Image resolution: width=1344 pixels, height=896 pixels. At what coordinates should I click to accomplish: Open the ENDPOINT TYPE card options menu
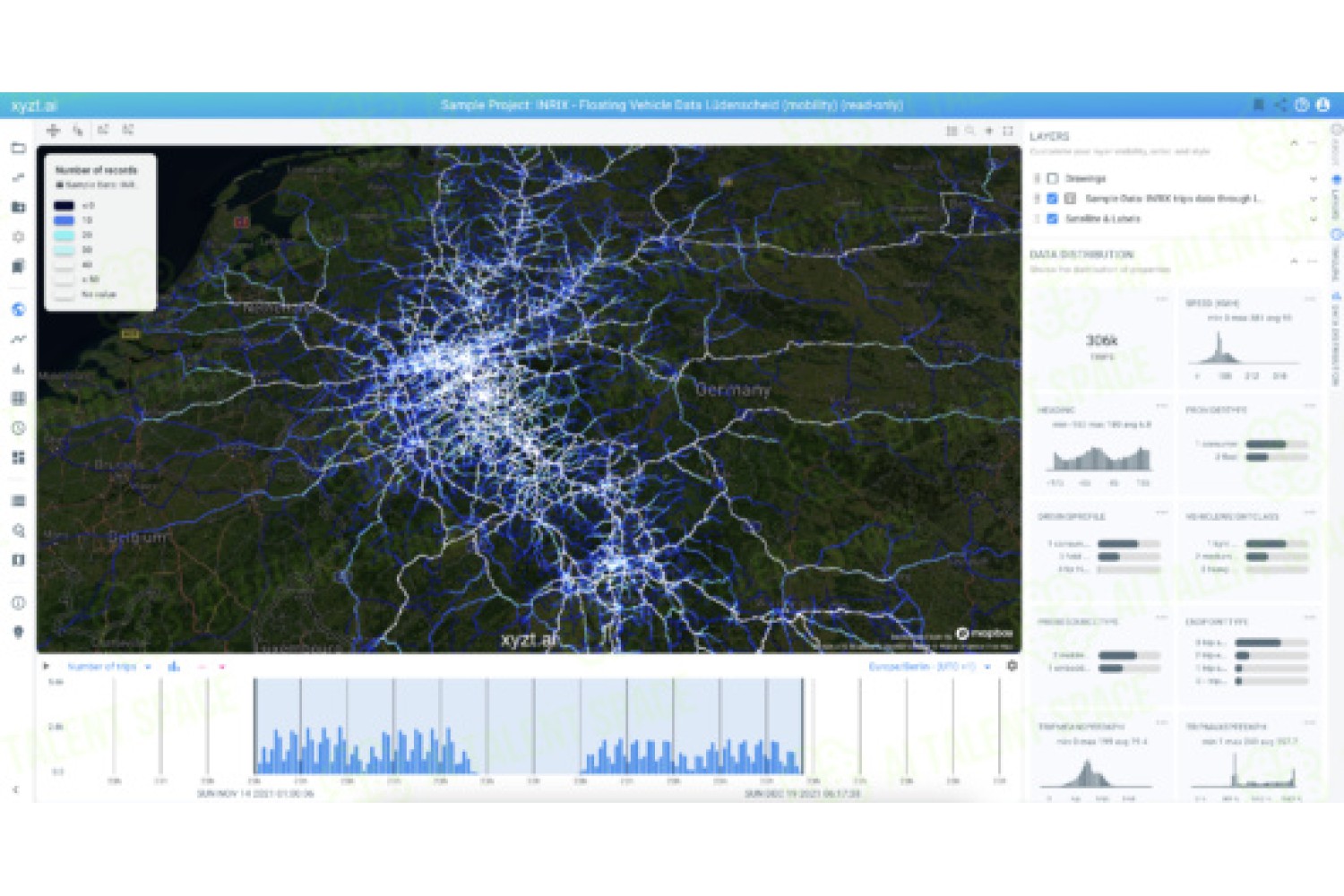click(1309, 617)
